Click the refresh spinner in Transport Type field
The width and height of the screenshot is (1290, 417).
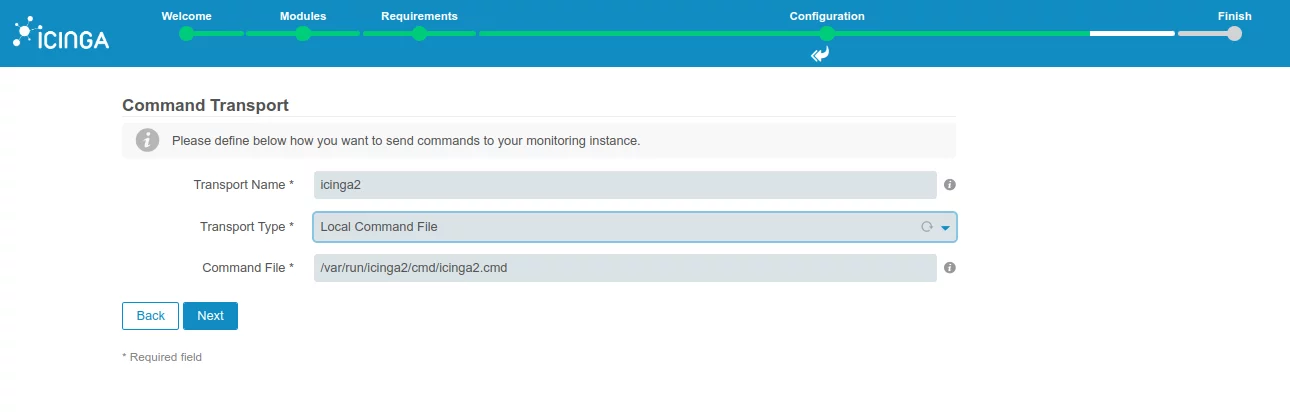(927, 227)
